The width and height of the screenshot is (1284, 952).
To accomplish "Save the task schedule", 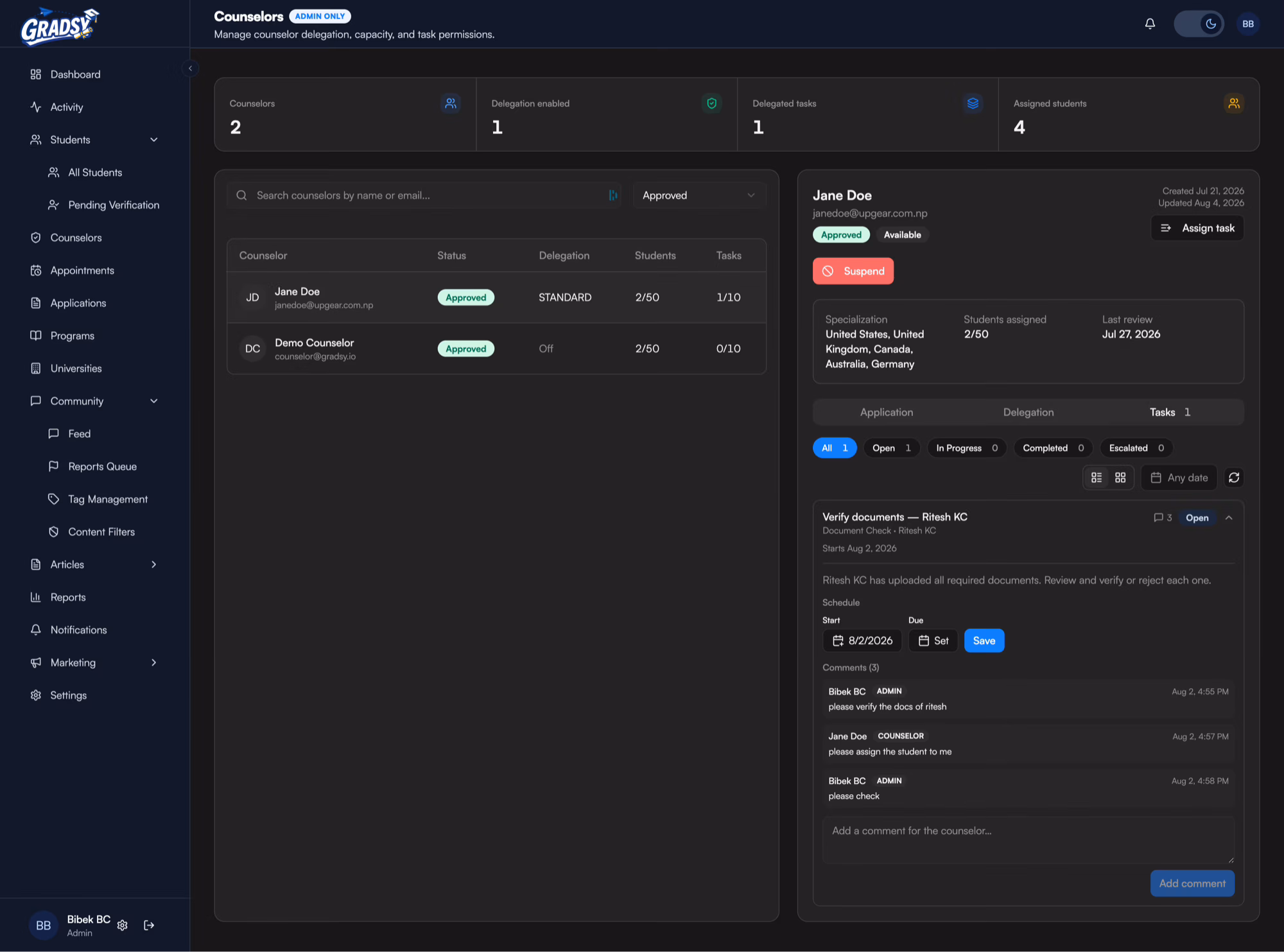I will coord(984,640).
